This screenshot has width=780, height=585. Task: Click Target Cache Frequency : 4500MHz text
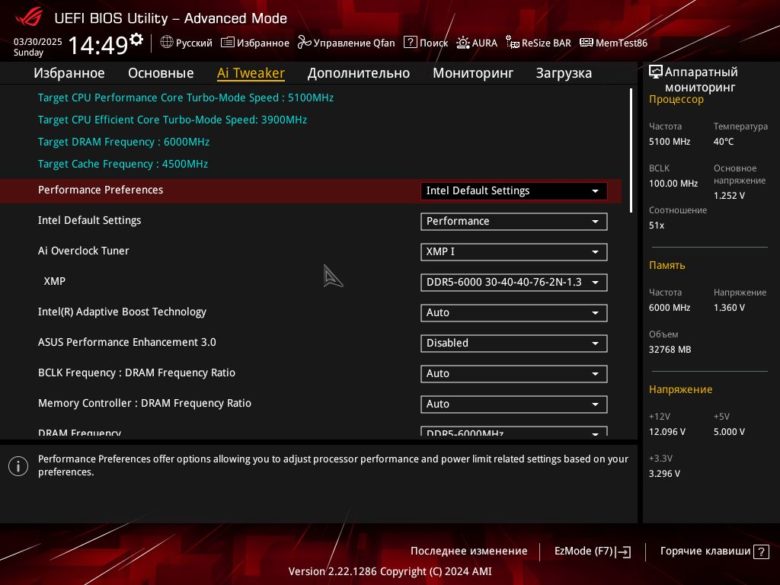click(123, 164)
